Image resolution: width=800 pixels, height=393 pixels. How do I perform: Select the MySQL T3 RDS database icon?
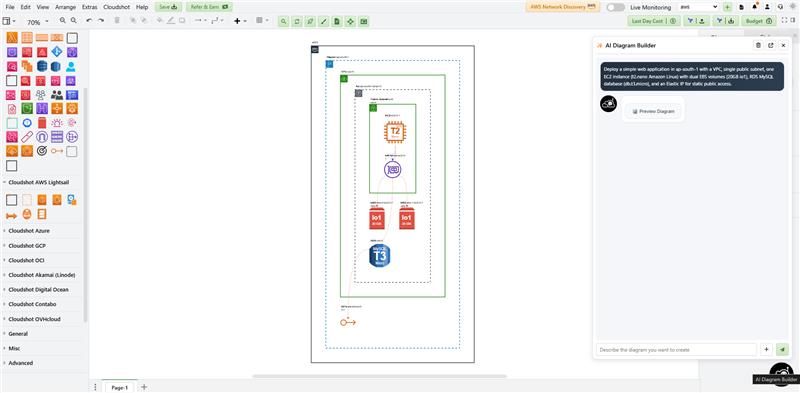380,256
